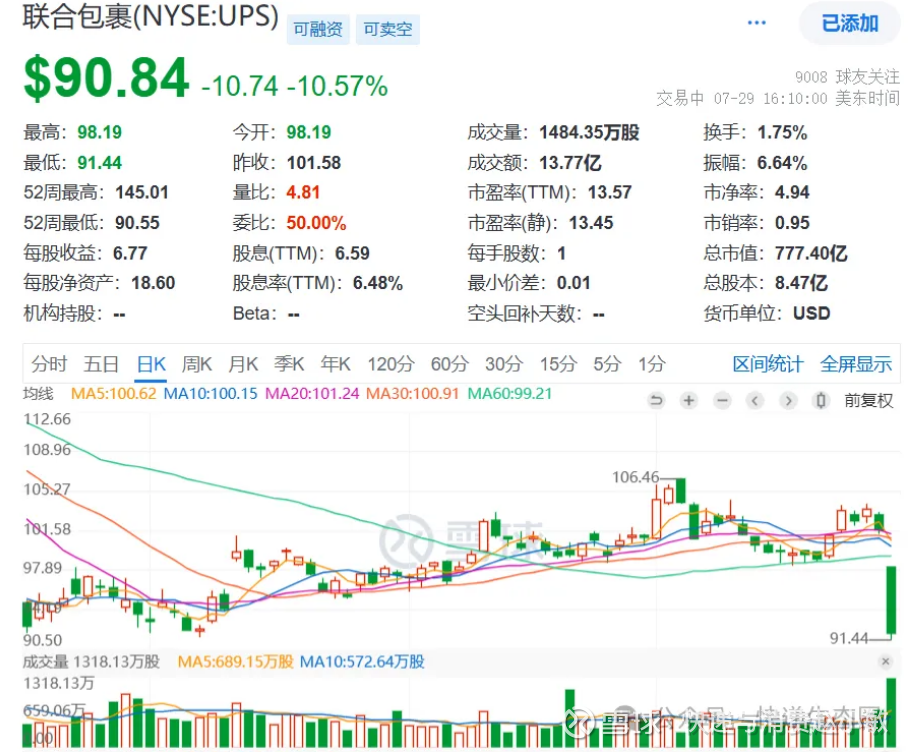This screenshot has height=752, width=918.
Task: Click the 昨收 value 101.58
Action: [314, 163]
